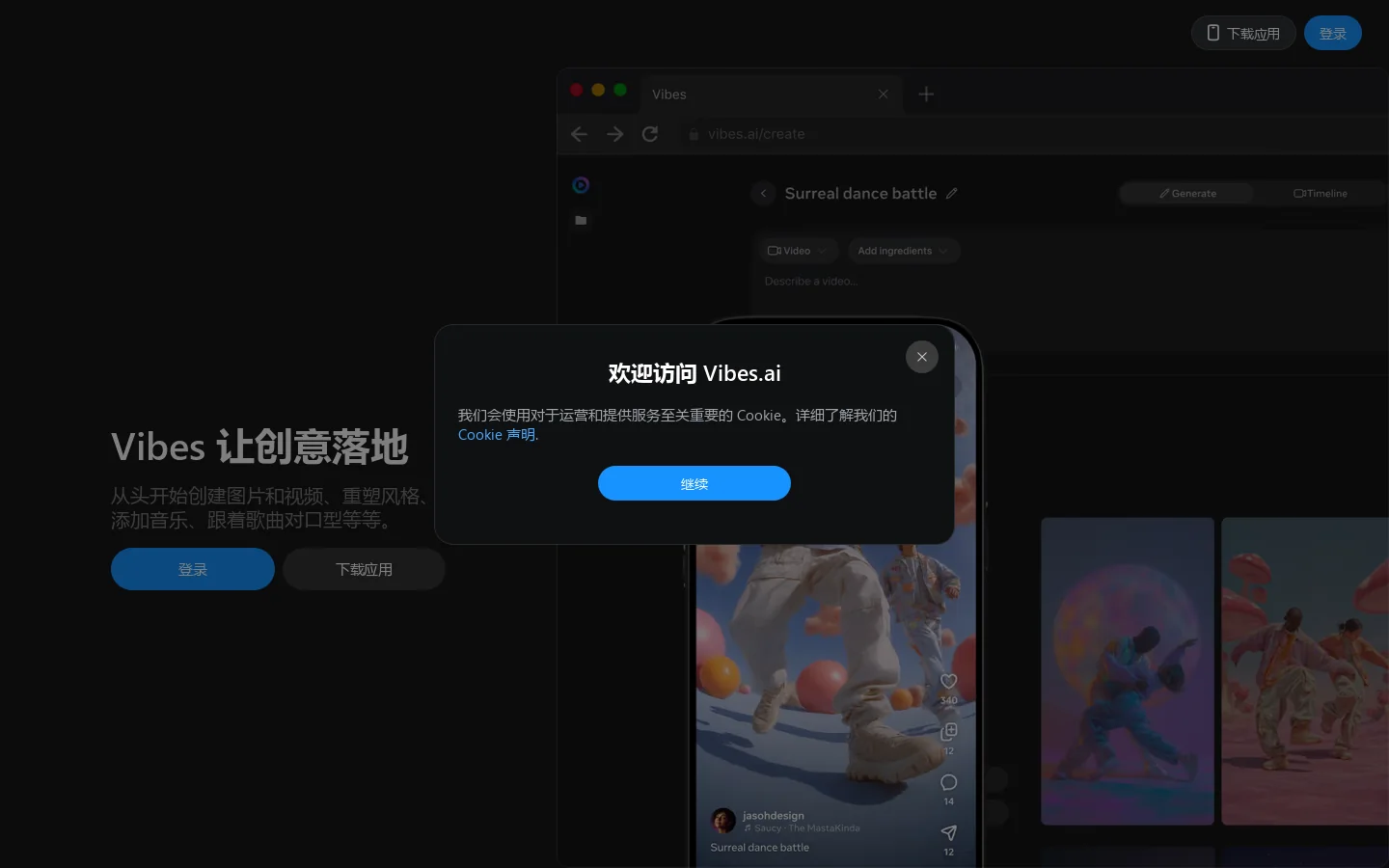Image resolution: width=1389 pixels, height=868 pixels.
Task: Click the new tab plus icon
Action: coord(926,94)
